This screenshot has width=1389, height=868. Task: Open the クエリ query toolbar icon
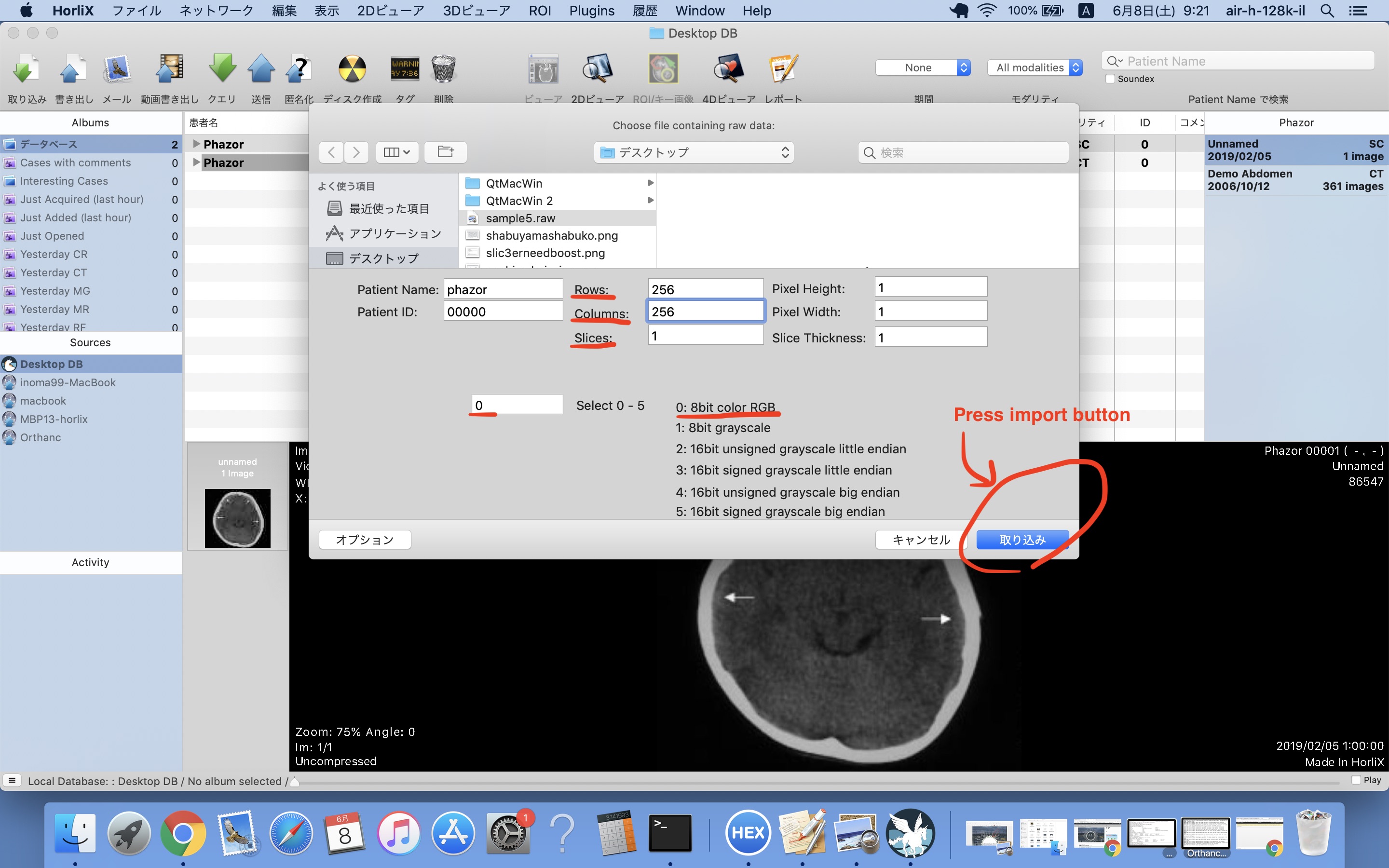(222, 69)
